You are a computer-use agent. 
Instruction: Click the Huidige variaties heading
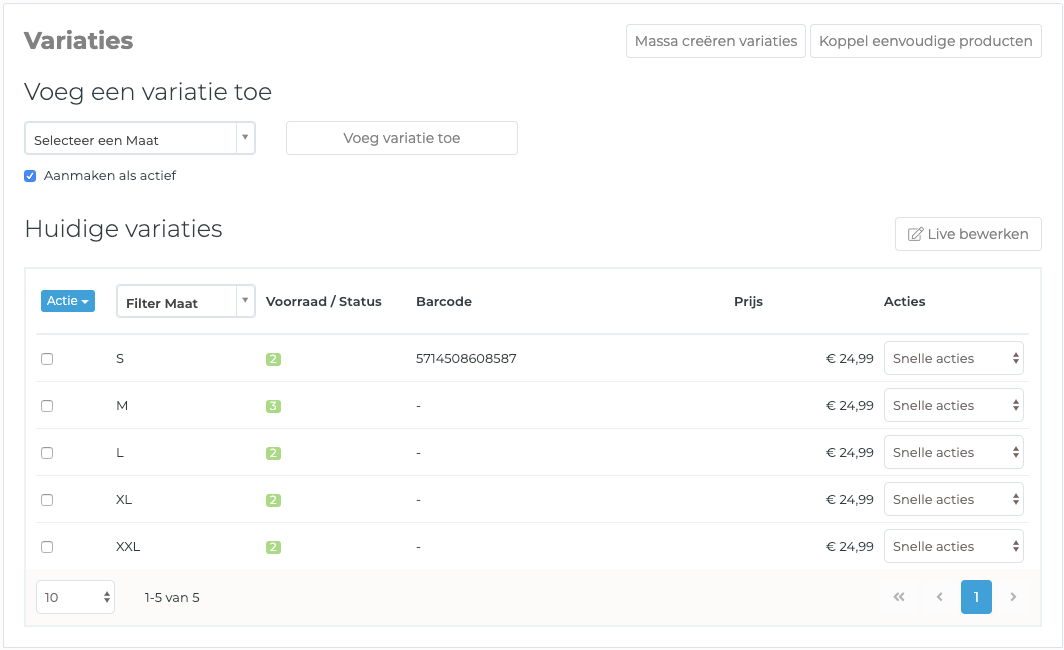pos(124,229)
